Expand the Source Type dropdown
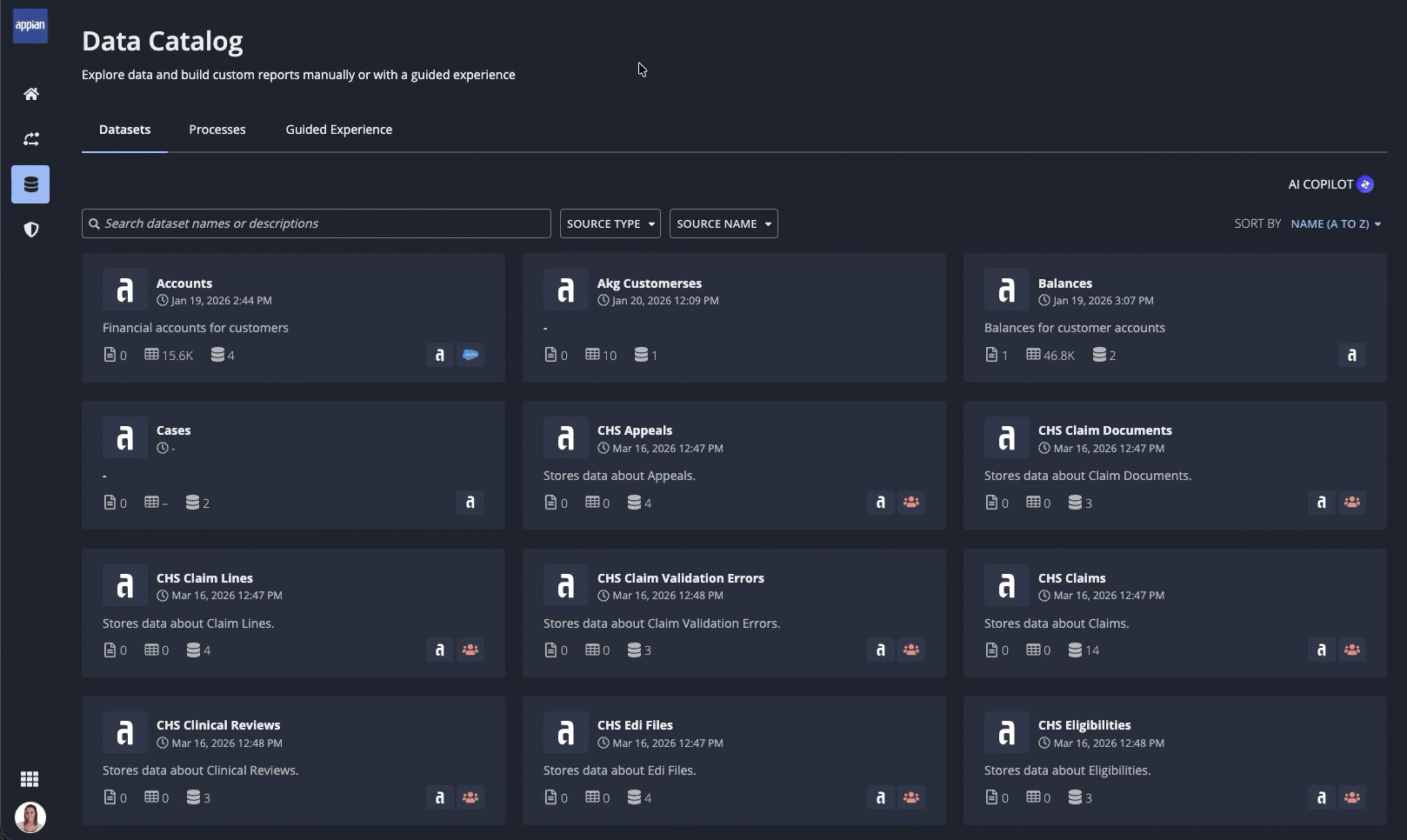Screen dimensions: 1407x840 pos(610,223)
